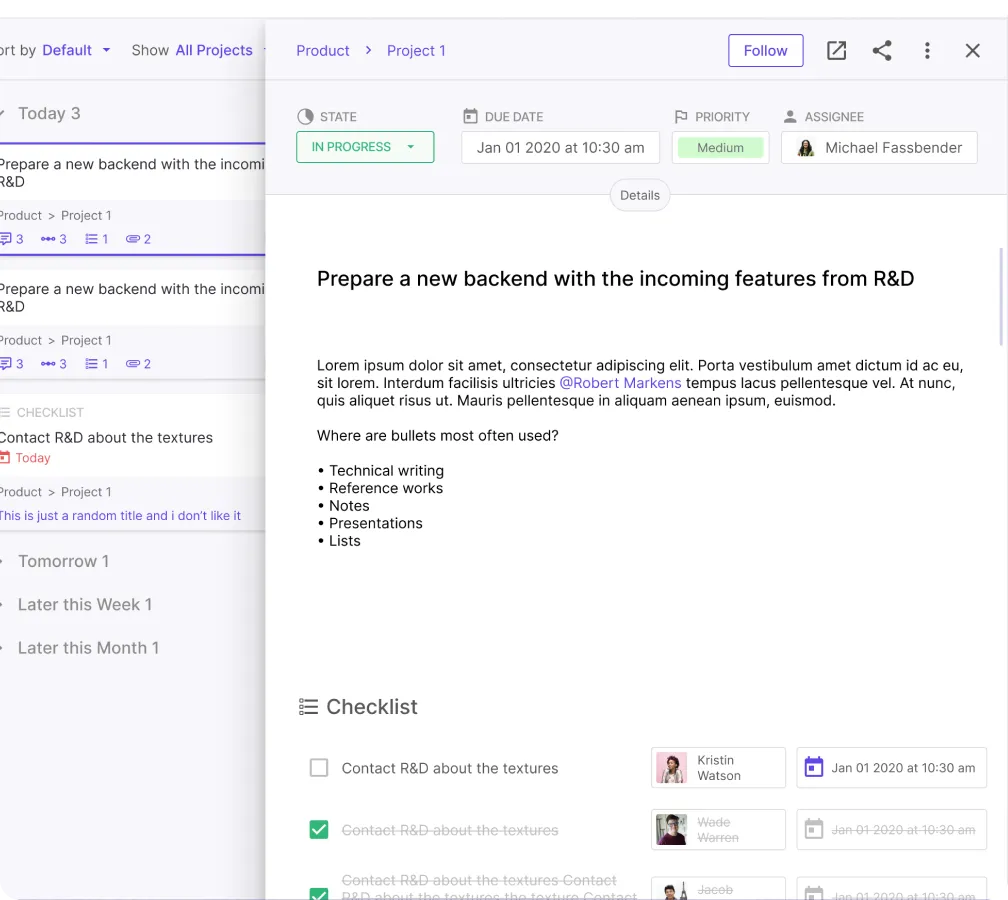Screen dimensions: 1008x900
Task: Open the IN PROGRESS state dropdown
Action: click(x=364, y=146)
